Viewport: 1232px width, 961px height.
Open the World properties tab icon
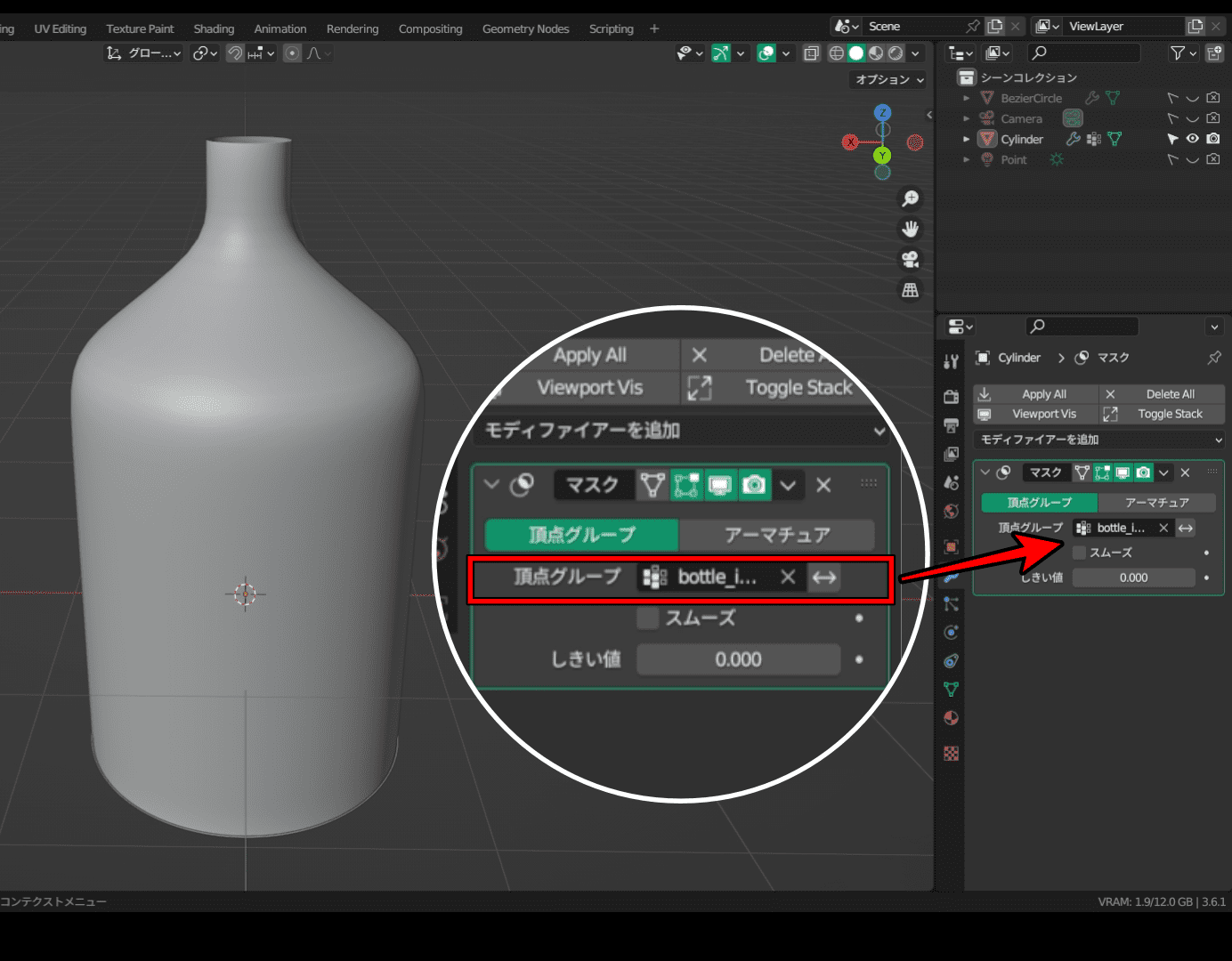(x=951, y=512)
